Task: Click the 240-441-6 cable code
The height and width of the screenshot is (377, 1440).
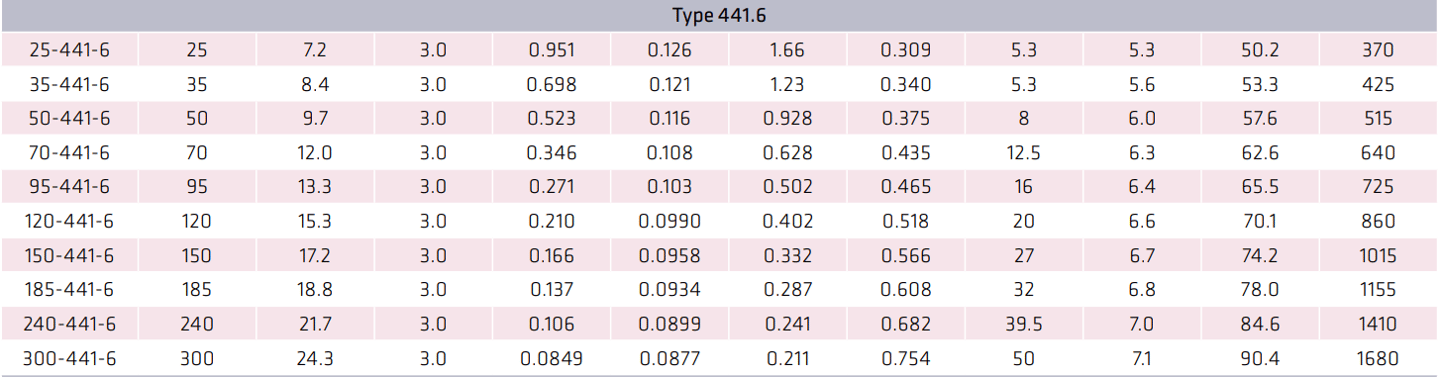Action: (x=70, y=324)
